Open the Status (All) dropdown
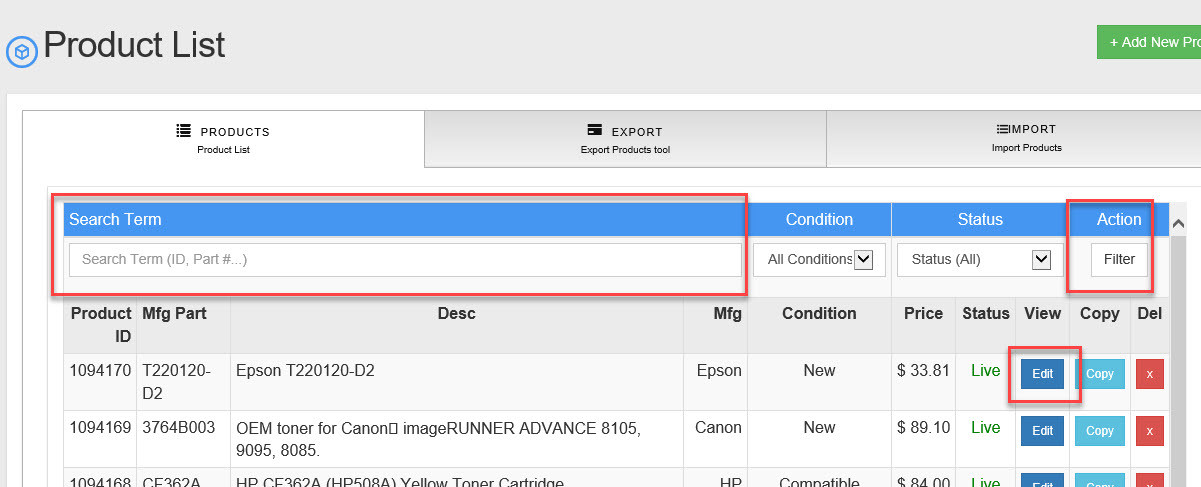The image size is (1201, 487). (974, 260)
